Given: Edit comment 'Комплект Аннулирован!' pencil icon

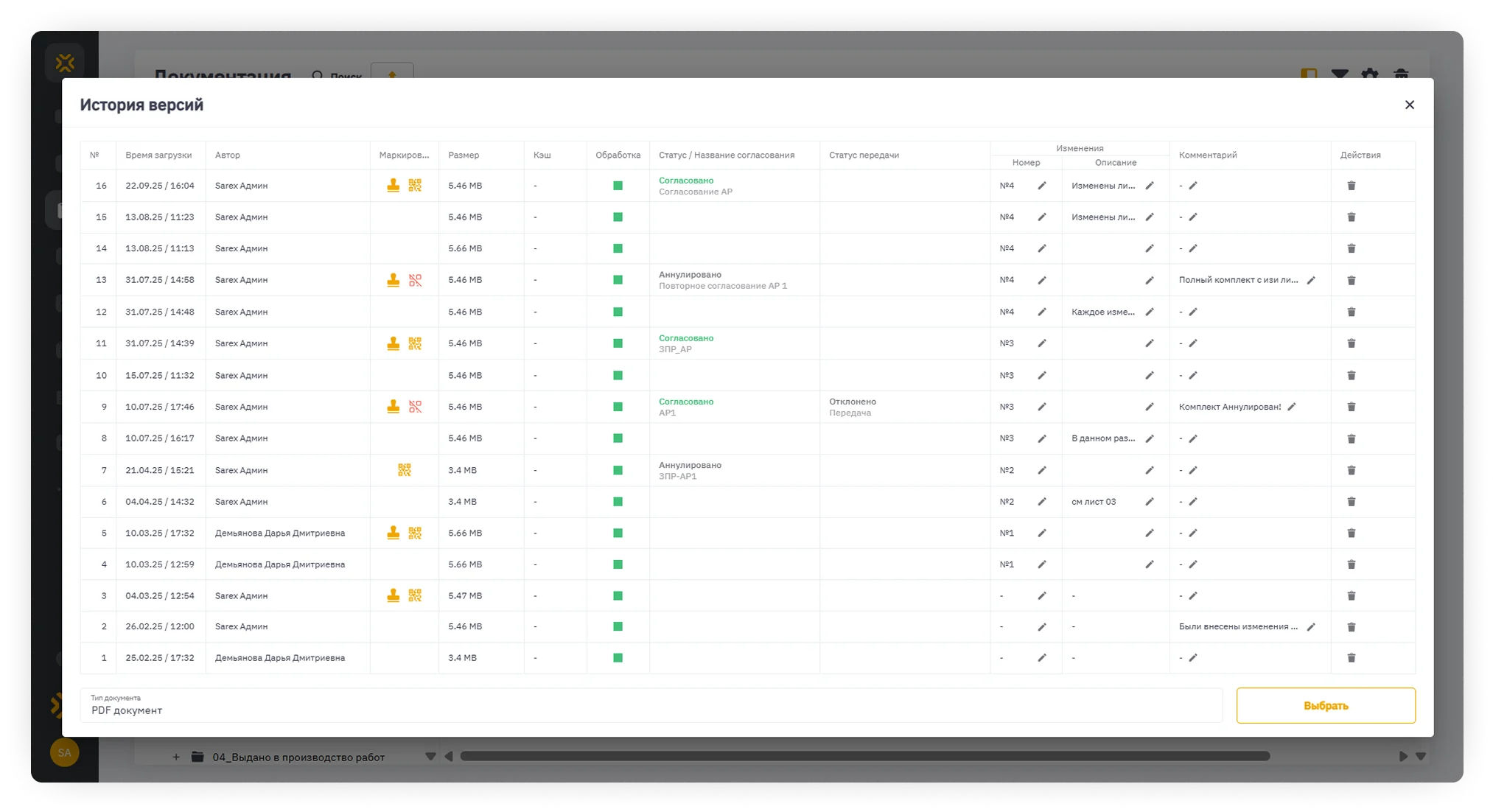Looking at the screenshot, I should tap(1291, 407).
